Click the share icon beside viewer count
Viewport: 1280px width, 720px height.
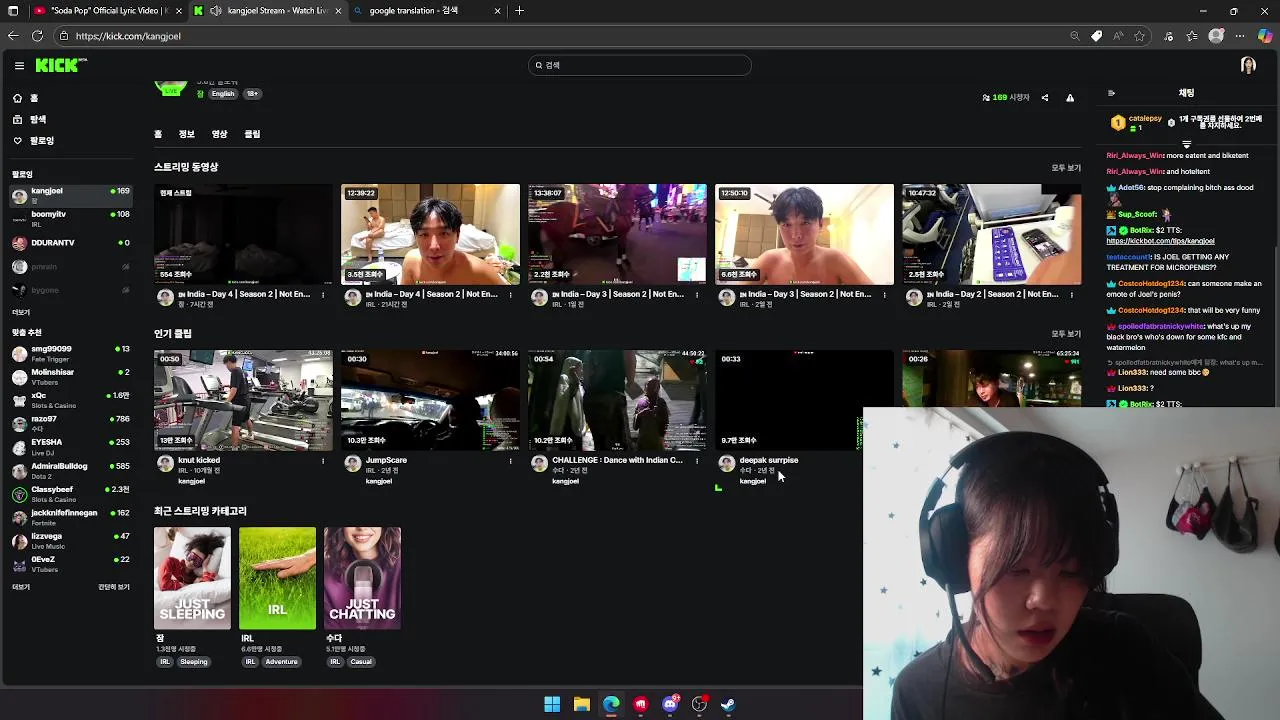tap(1045, 98)
